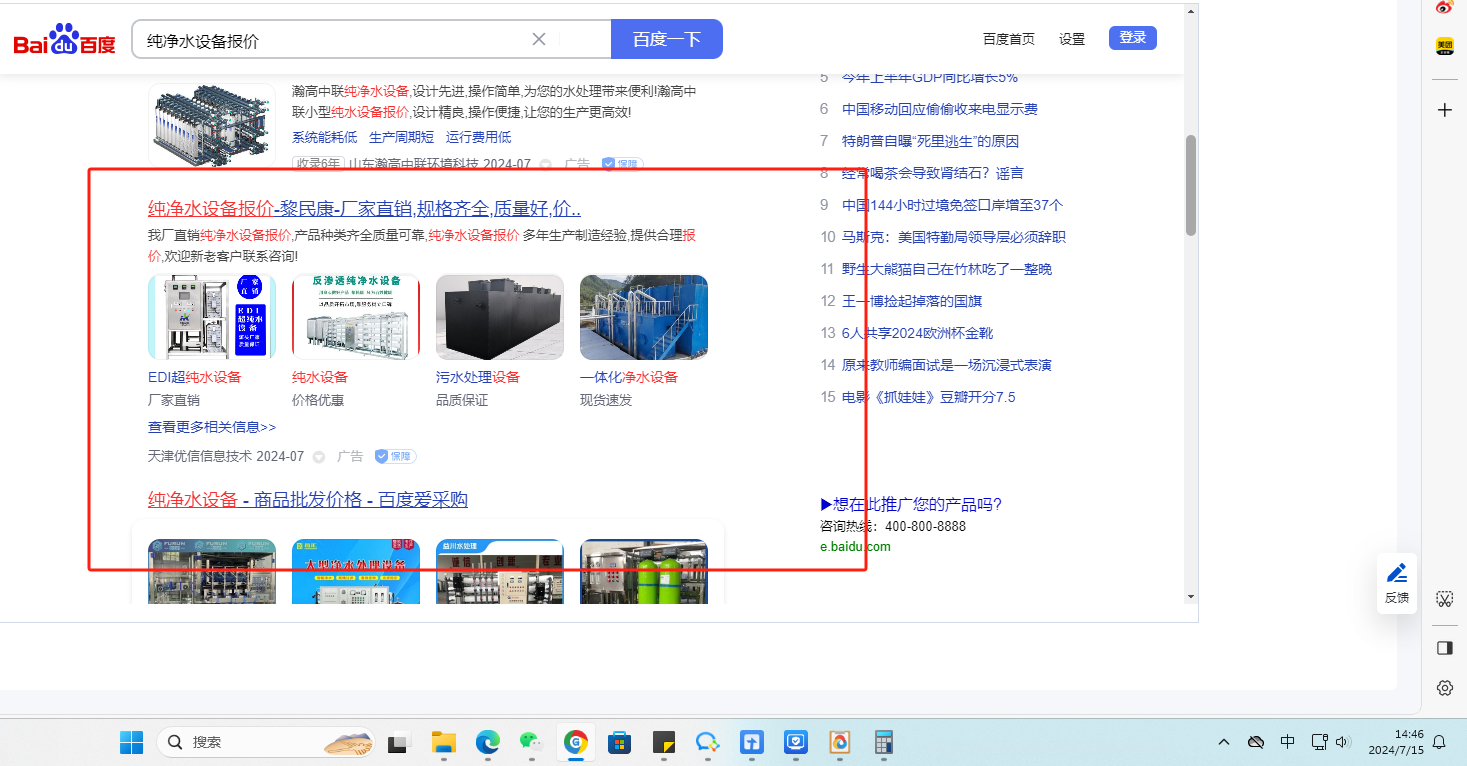
Task: Open the Windows Start menu
Action: pos(132,742)
